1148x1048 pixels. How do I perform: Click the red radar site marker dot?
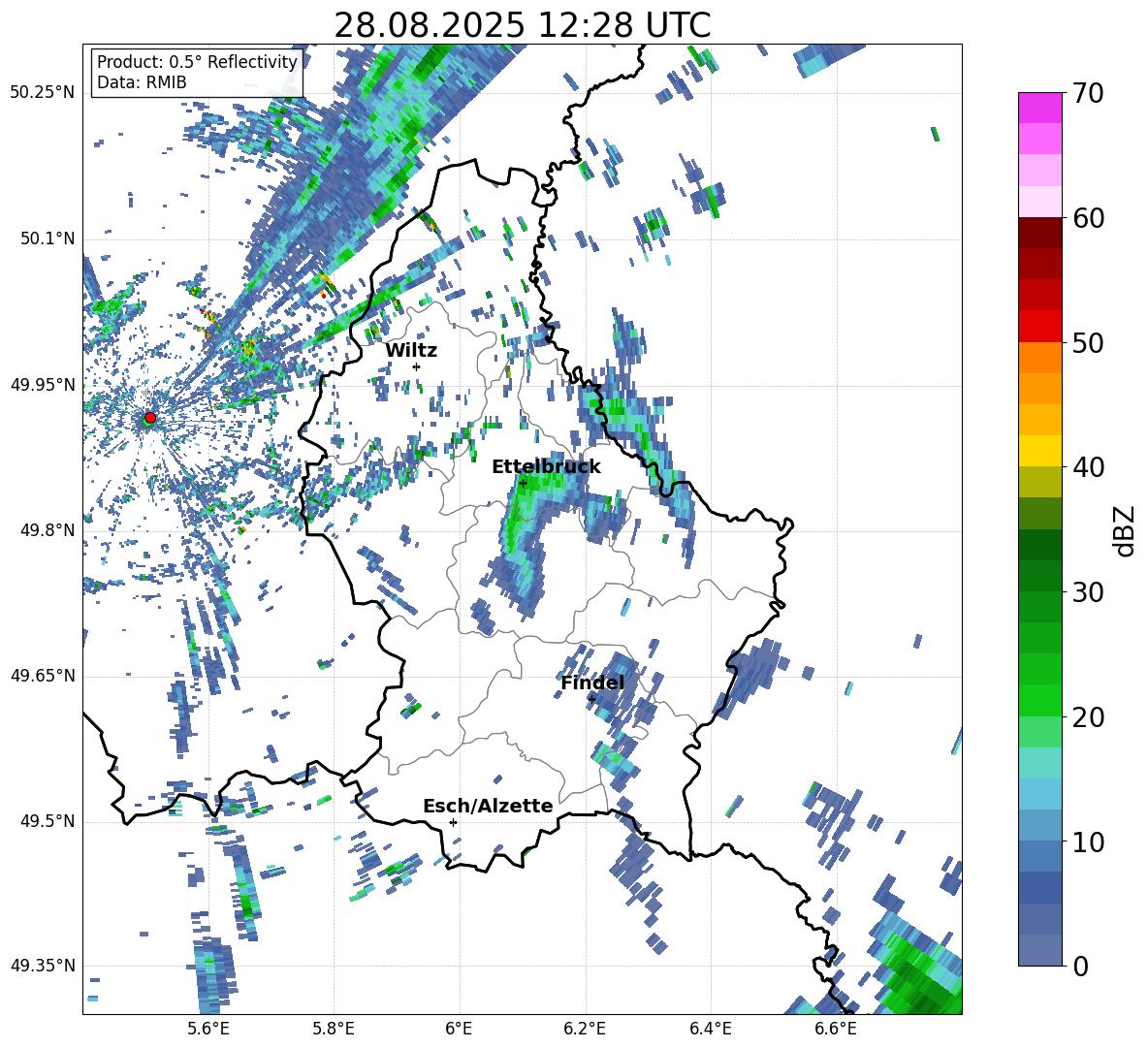150,418
